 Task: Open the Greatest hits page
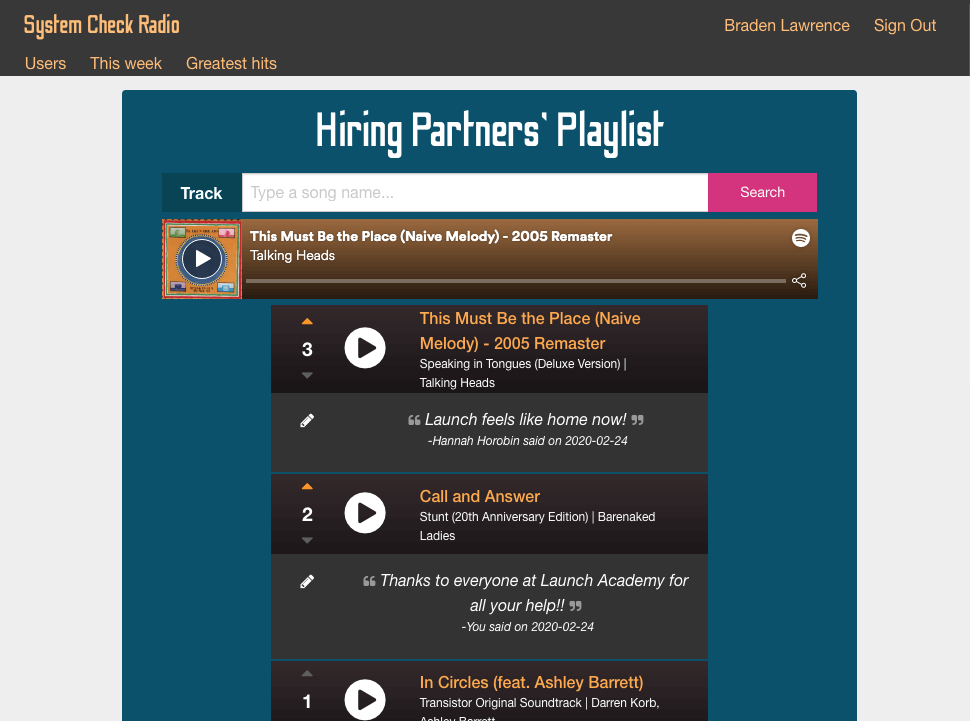point(231,63)
